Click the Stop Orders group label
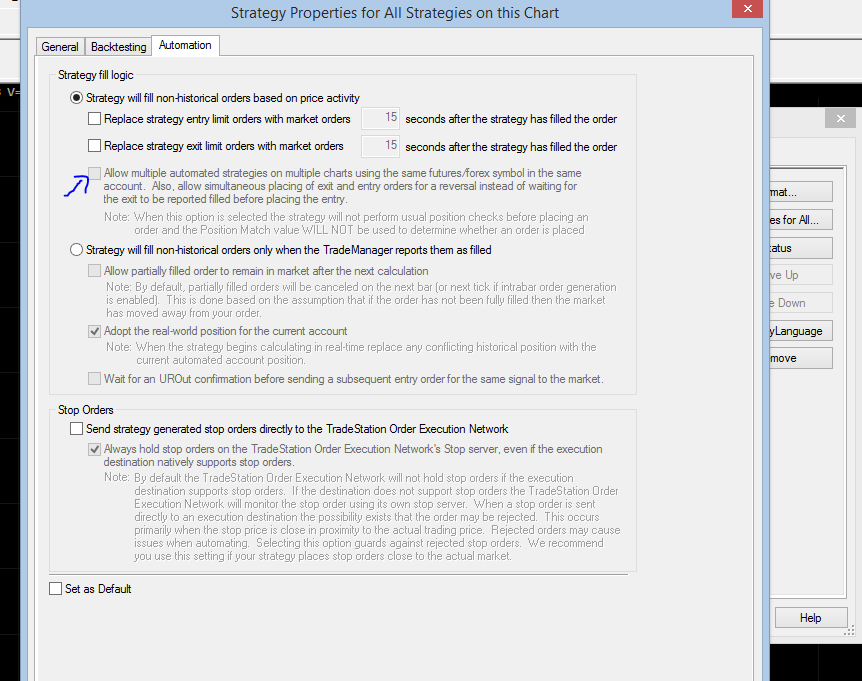Image resolution: width=862 pixels, height=681 pixels. (x=86, y=410)
